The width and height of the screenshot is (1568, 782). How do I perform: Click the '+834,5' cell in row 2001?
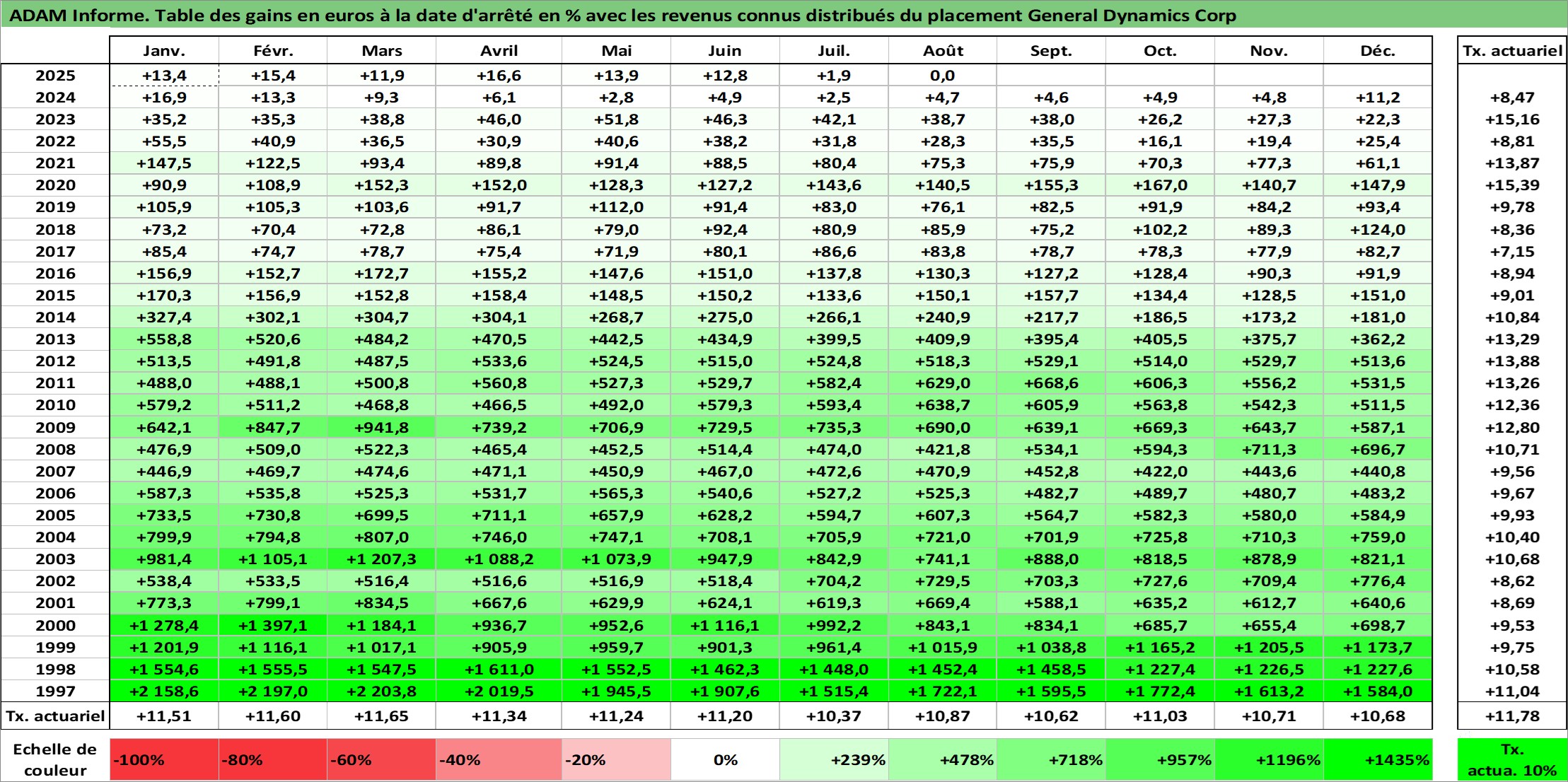(x=381, y=603)
